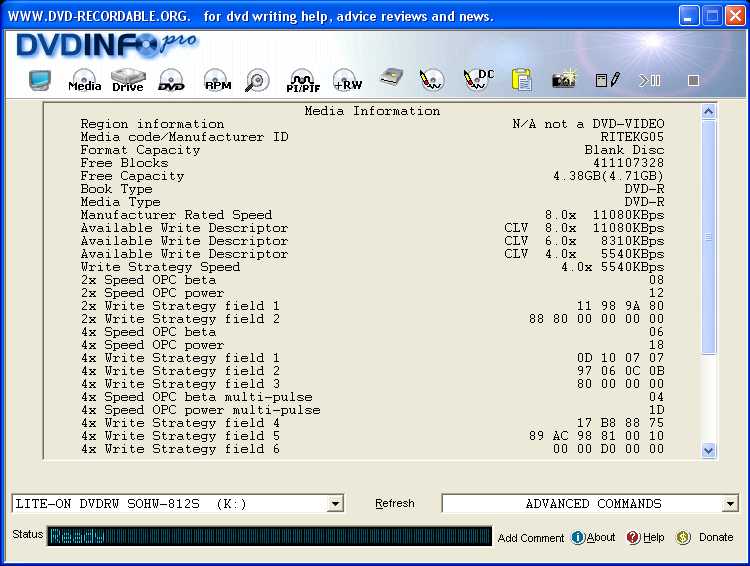Screen dimensions: 750x566
Task: Click the monitor icon in toolbar
Action: click(40, 80)
